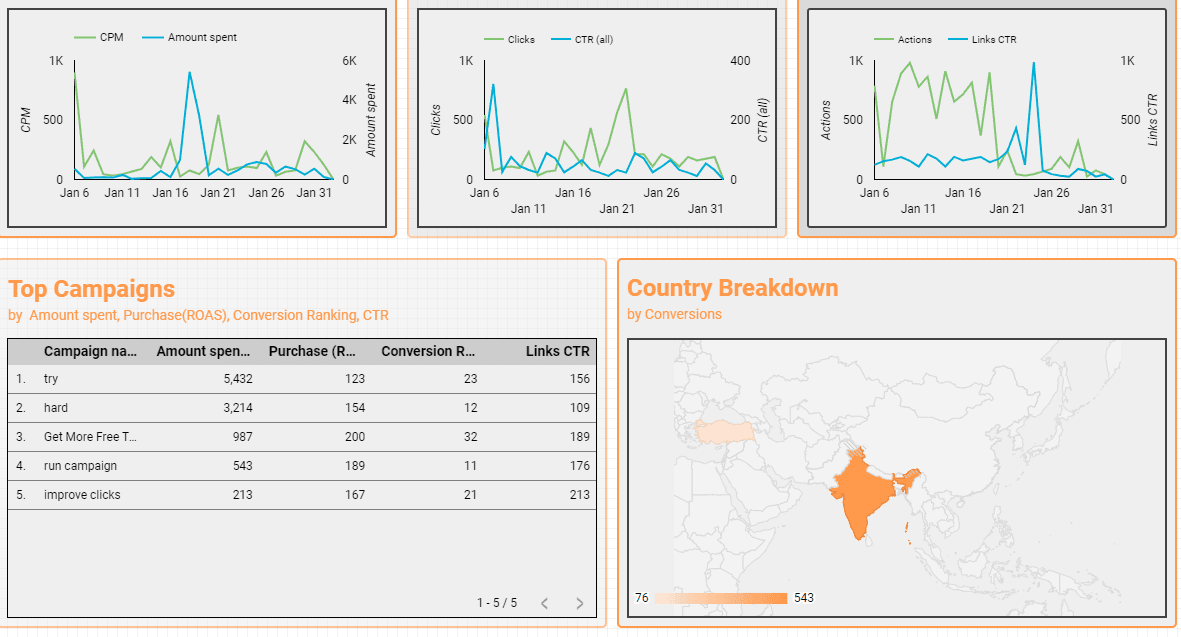Select the "try" campaign name cell

(50, 379)
